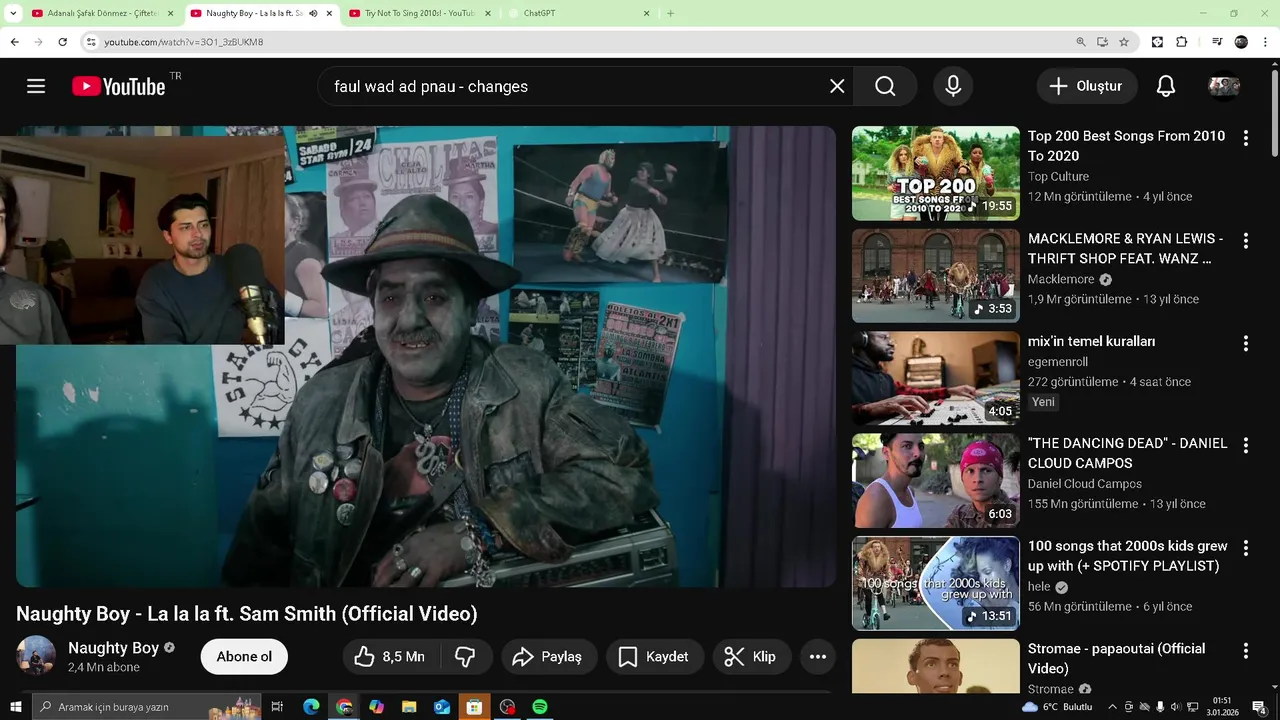Open the weather widget showing 6°C Bulutlu

click(1057, 707)
